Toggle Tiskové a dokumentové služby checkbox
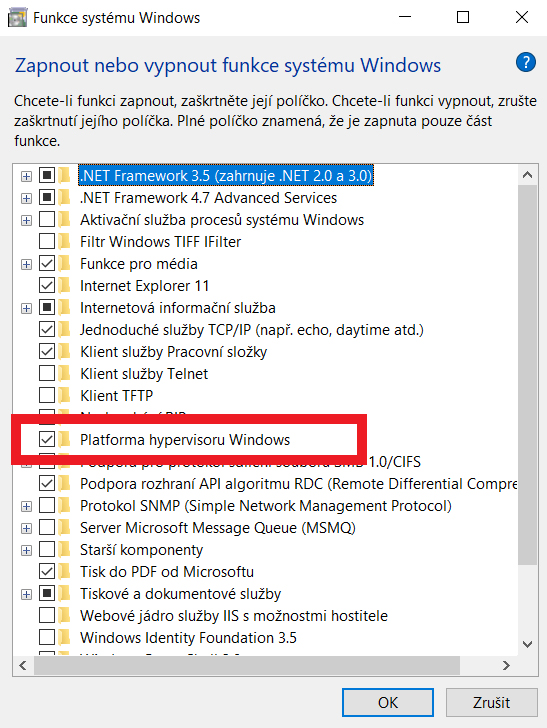Viewport: 547px width, 728px height. coord(47,593)
